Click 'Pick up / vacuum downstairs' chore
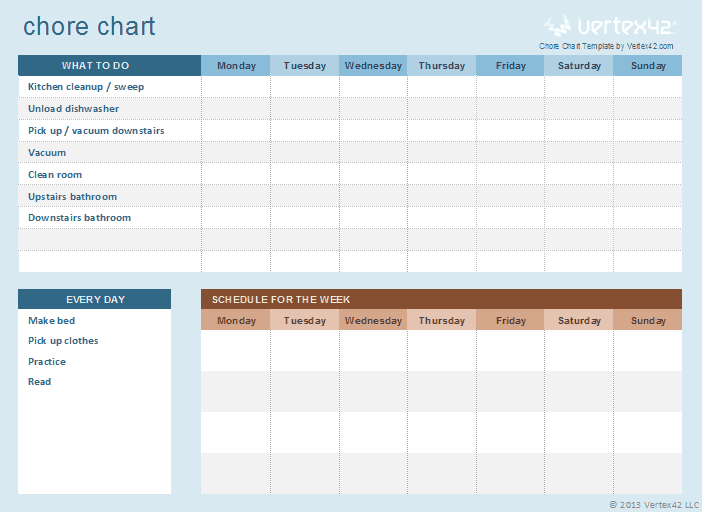Image resolution: width=702 pixels, height=512 pixels. pyautogui.click(x=96, y=131)
